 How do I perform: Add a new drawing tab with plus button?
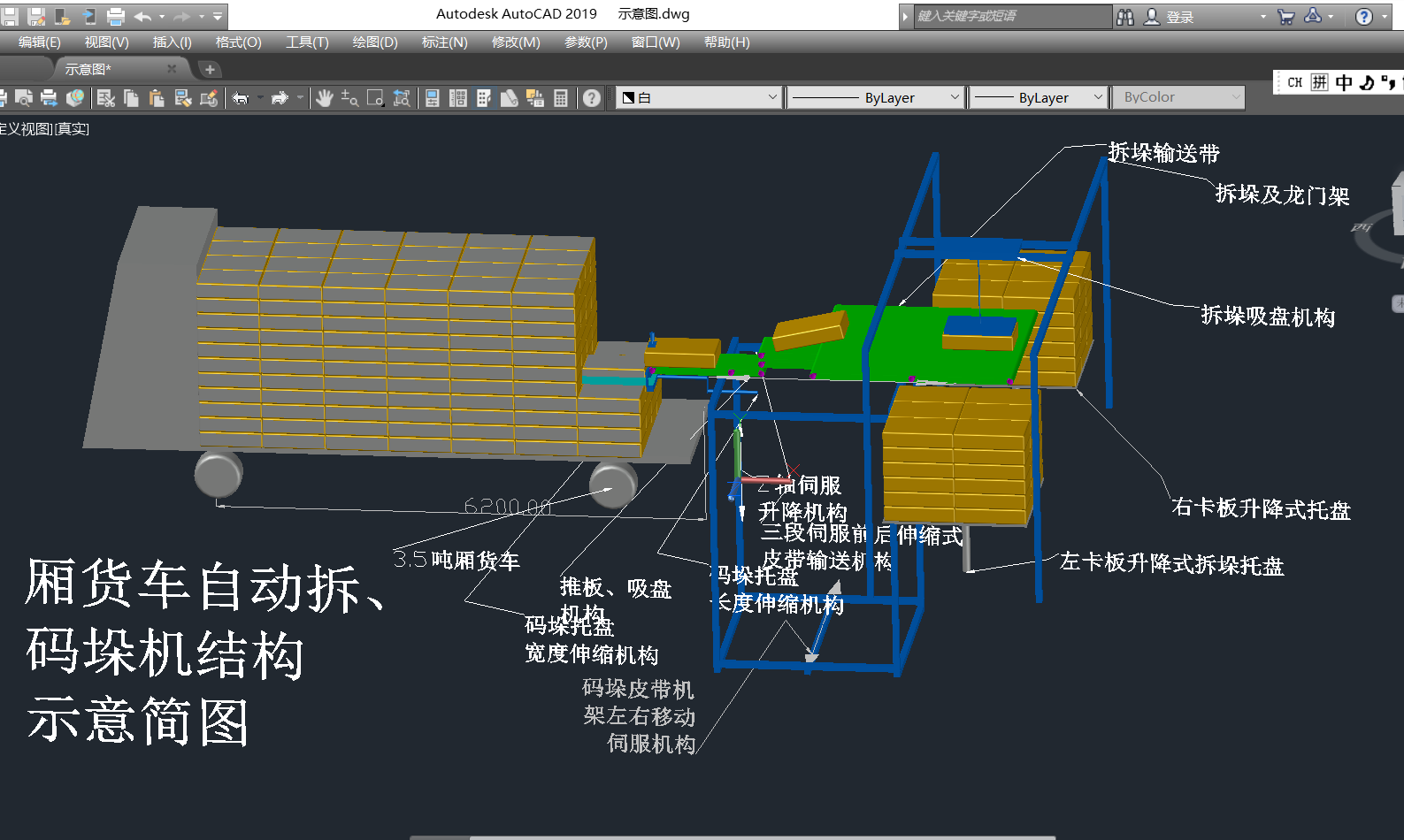click(210, 69)
